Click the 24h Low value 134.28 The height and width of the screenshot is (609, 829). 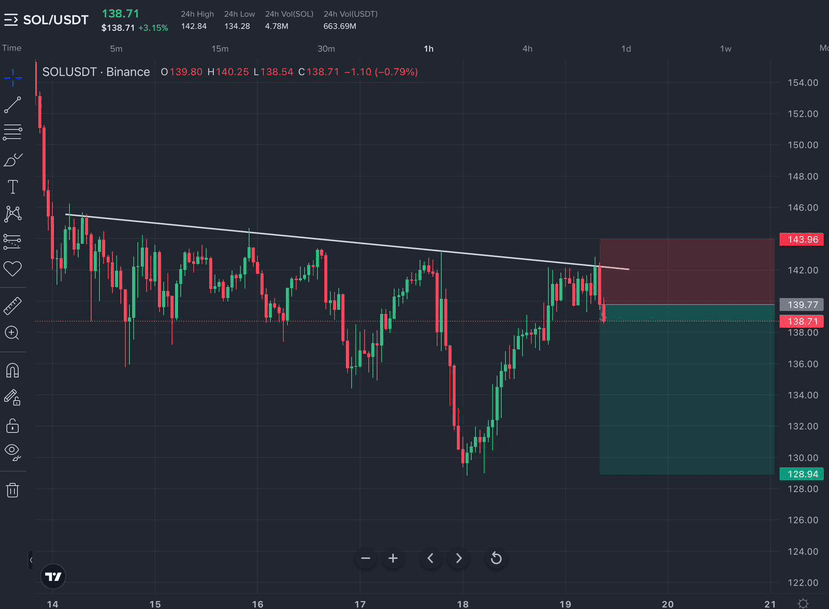237,26
